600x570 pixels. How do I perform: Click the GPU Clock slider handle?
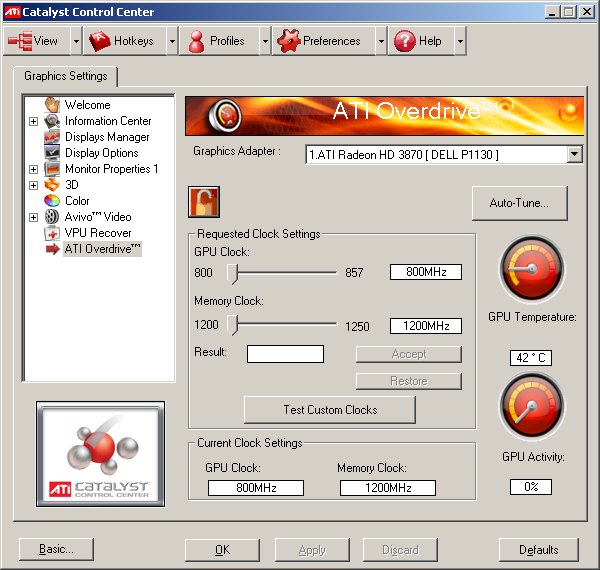pyautogui.click(x=232, y=272)
